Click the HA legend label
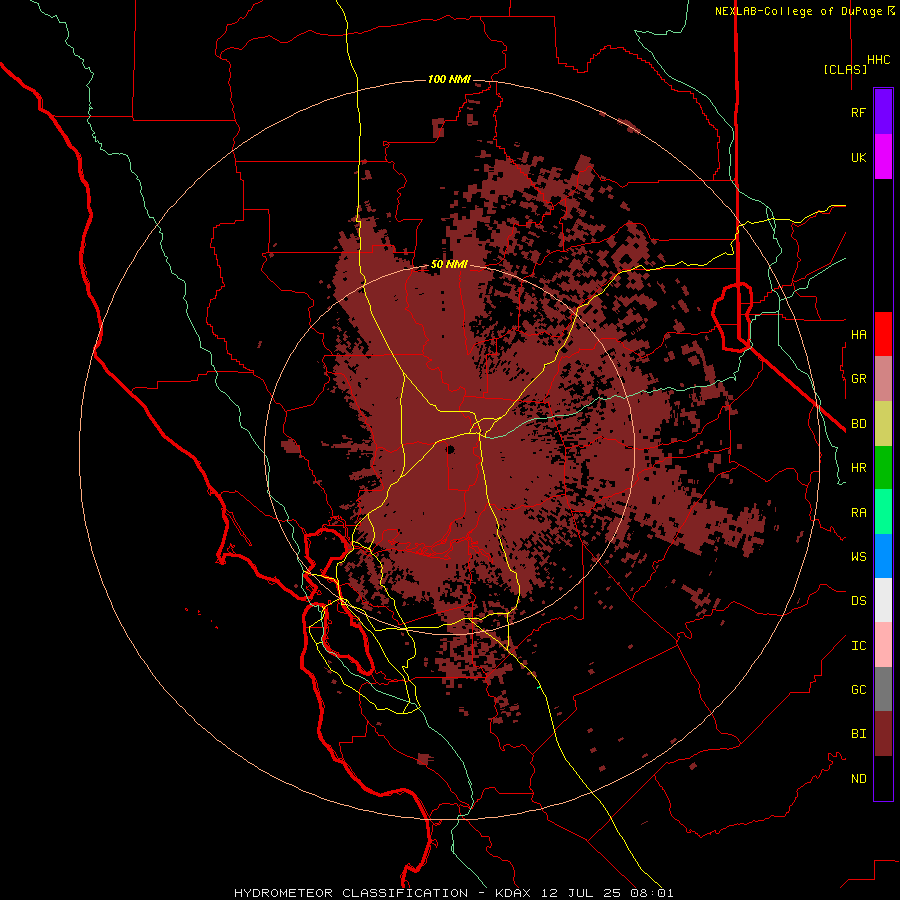This screenshot has height=900, width=900. click(x=858, y=334)
